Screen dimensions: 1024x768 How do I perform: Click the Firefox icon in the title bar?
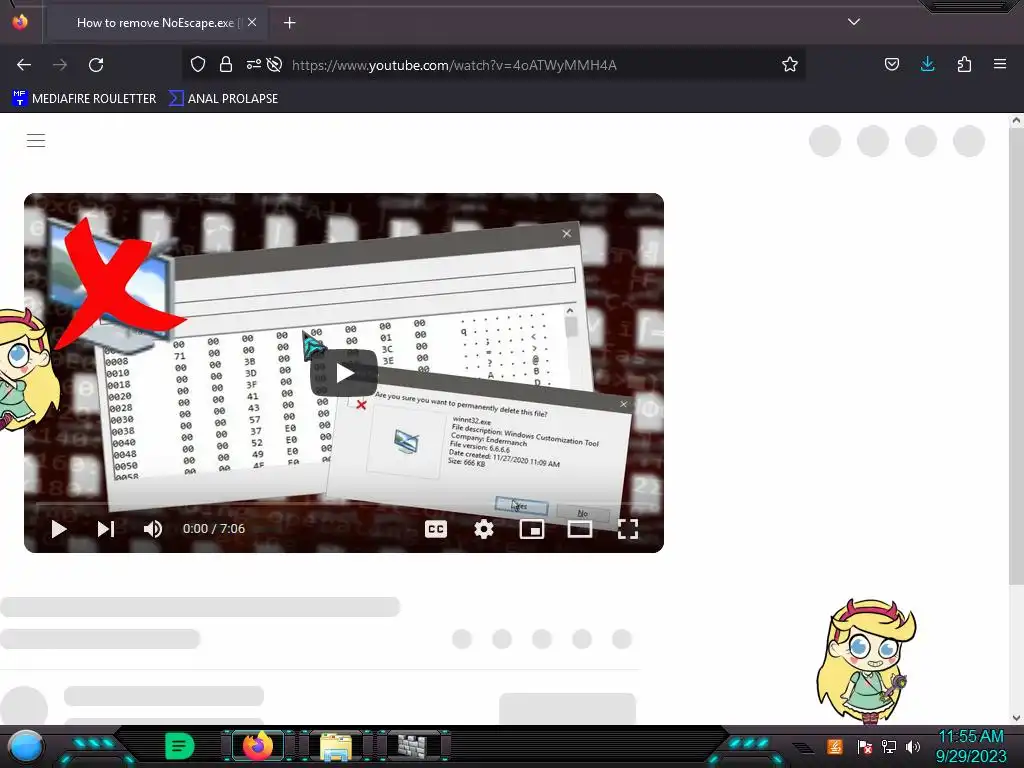pyautogui.click(x=20, y=22)
